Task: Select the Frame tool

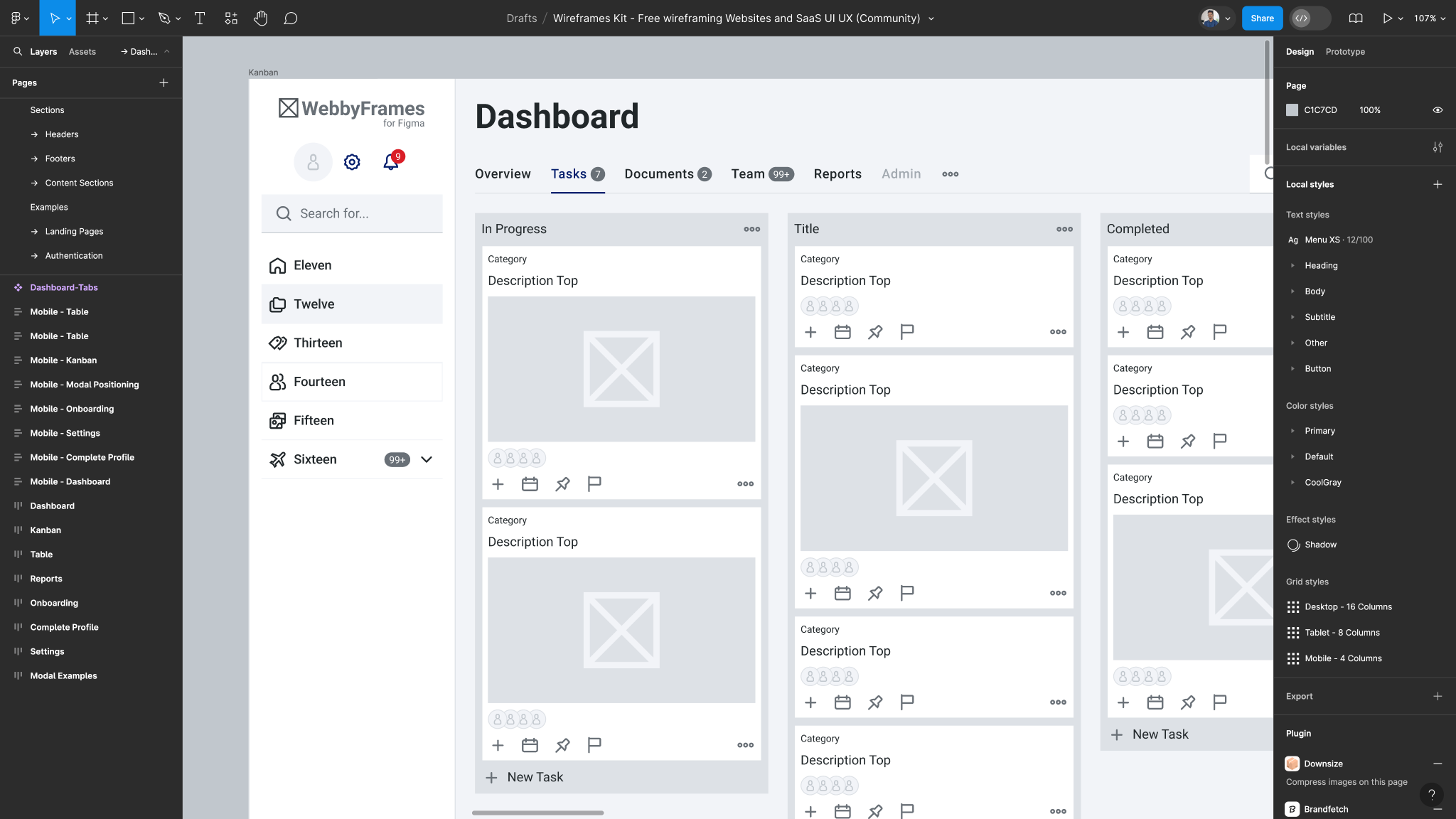Action: (92, 18)
